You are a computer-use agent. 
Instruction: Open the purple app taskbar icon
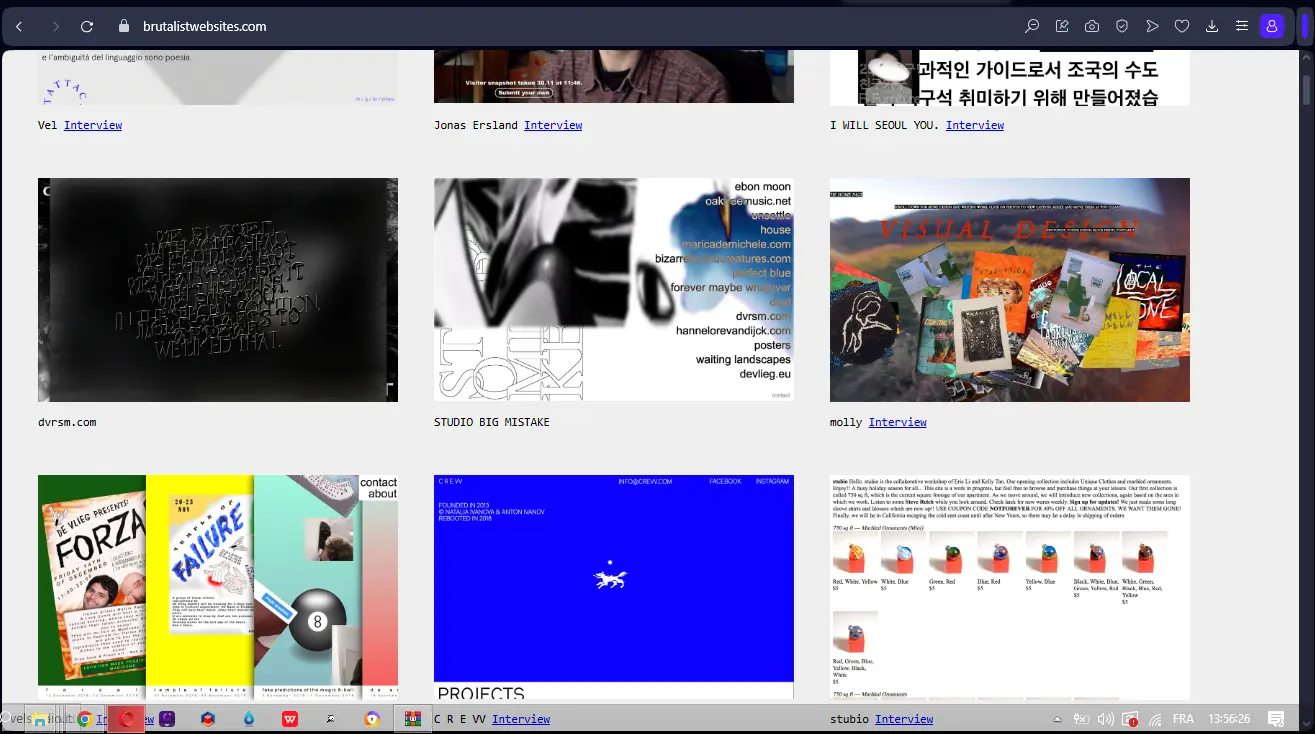[167, 719]
